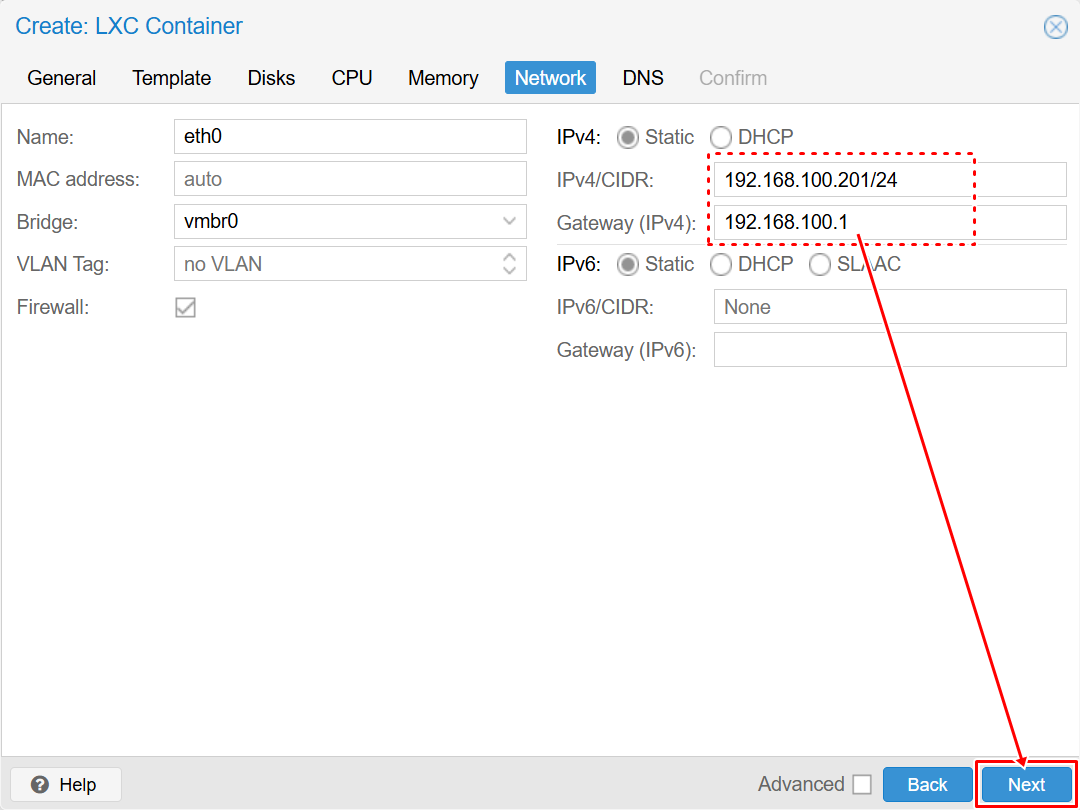Close the Create LXC Container dialog
Viewport: 1080px width, 810px height.
(x=1055, y=27)
